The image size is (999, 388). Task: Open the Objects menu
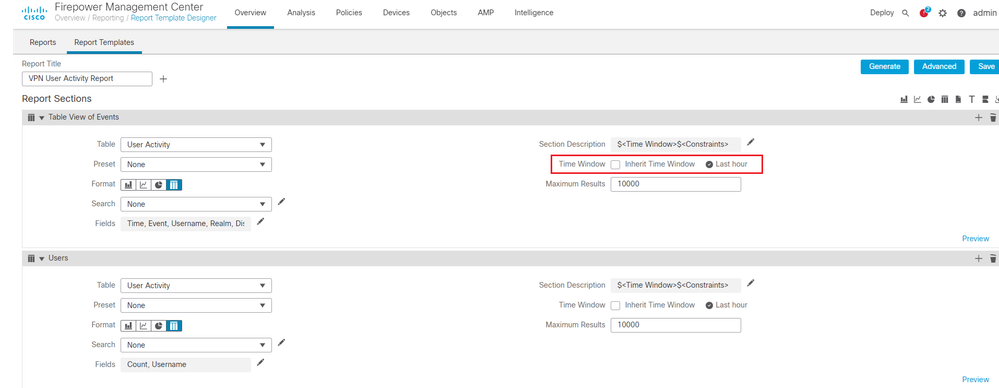443,13
